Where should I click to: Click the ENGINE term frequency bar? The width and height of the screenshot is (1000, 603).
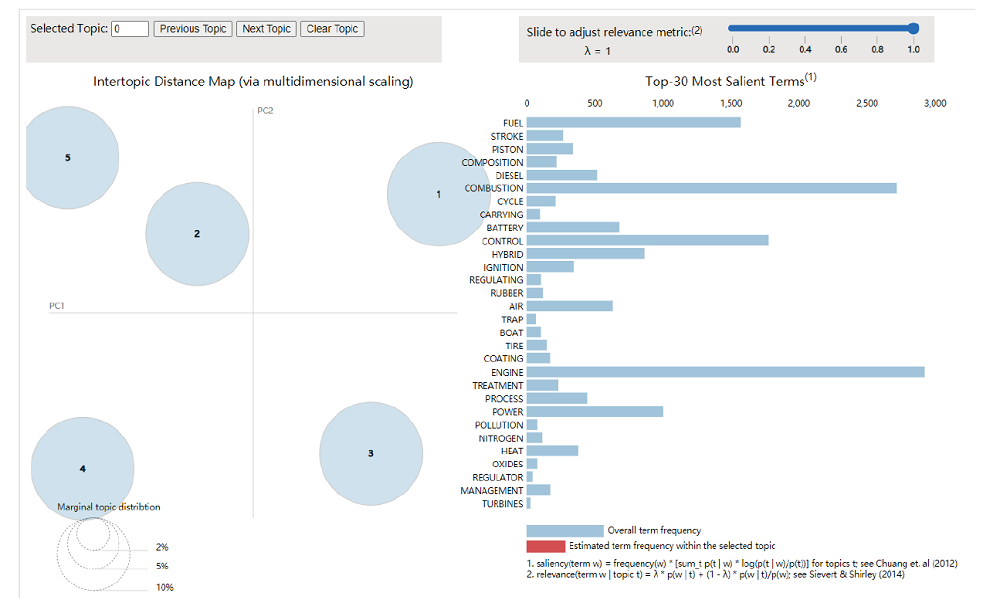[x=725, y=372]
